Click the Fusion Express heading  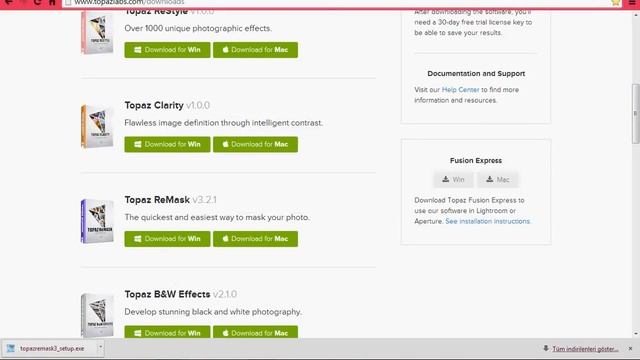476,161
